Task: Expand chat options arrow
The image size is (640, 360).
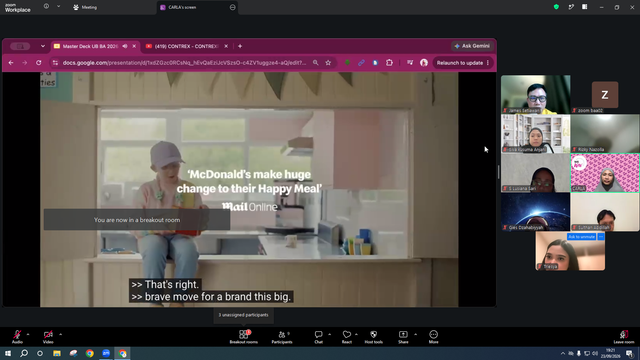Action: coord(329,334)
